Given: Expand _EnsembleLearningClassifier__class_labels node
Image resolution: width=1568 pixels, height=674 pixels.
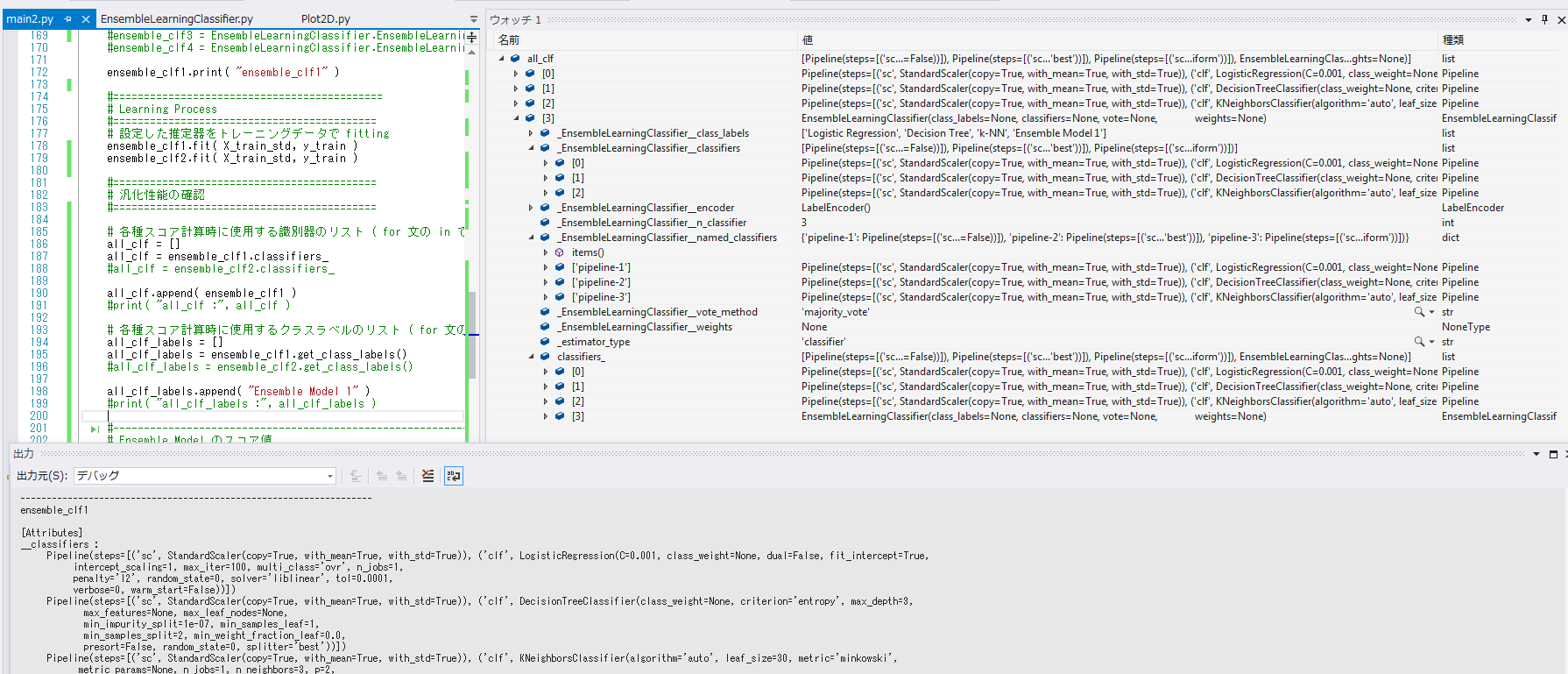Looking at the screenshot, I should pyautogui.click(x=531, y=133).
